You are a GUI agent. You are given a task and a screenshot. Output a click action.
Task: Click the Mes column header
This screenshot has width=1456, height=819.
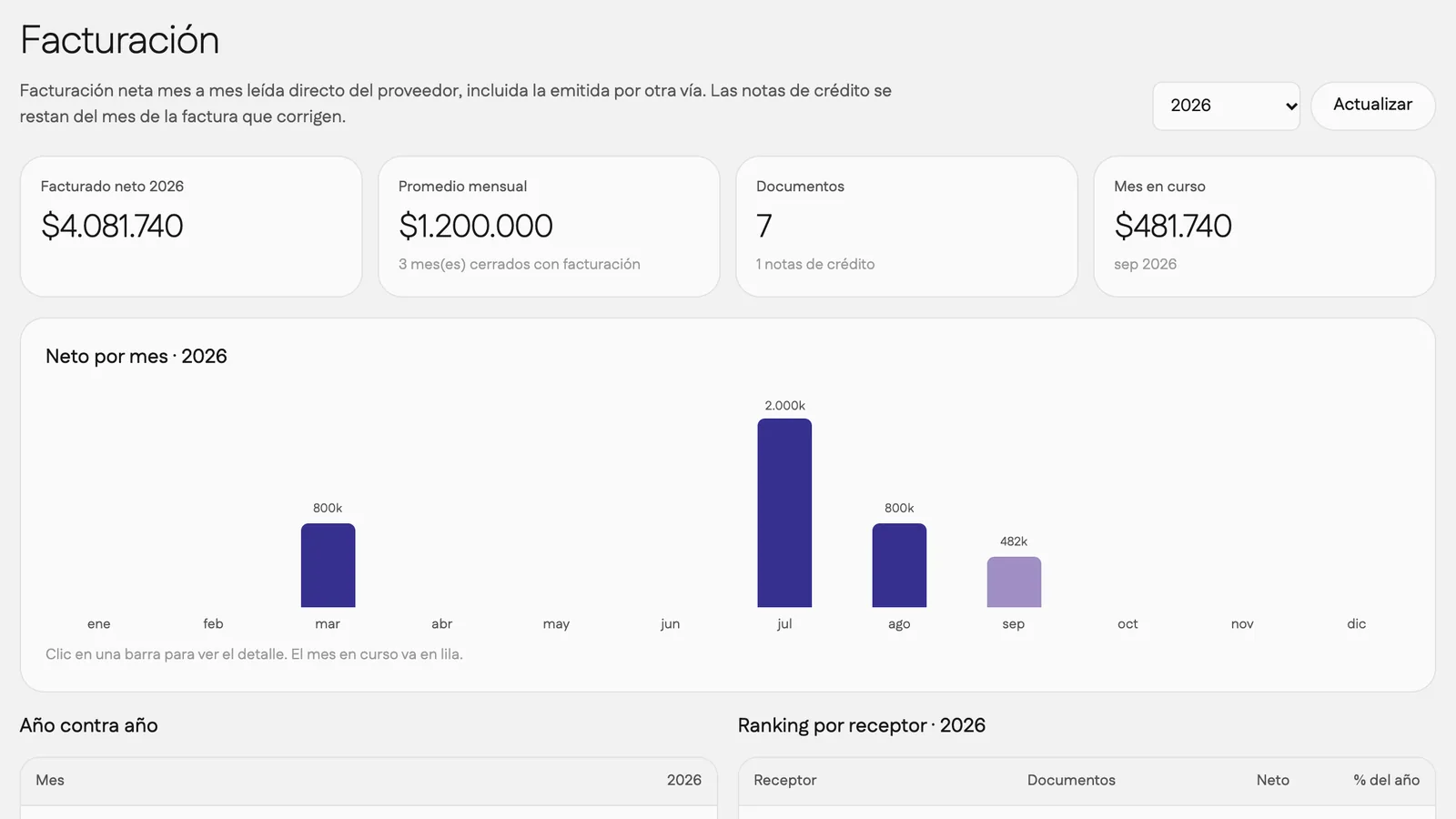pyautogui.click(x=50, y=780)
